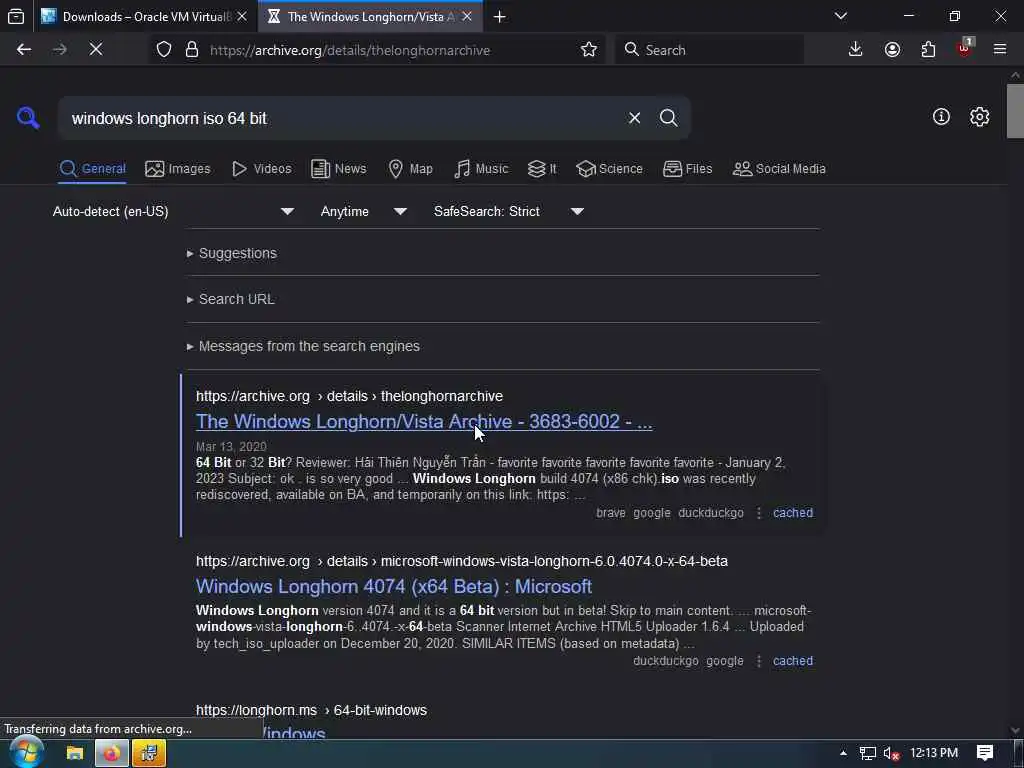This screenshot has width=1024, height=768.
Task: Select the Map search category
Action: tap(411, 168)
